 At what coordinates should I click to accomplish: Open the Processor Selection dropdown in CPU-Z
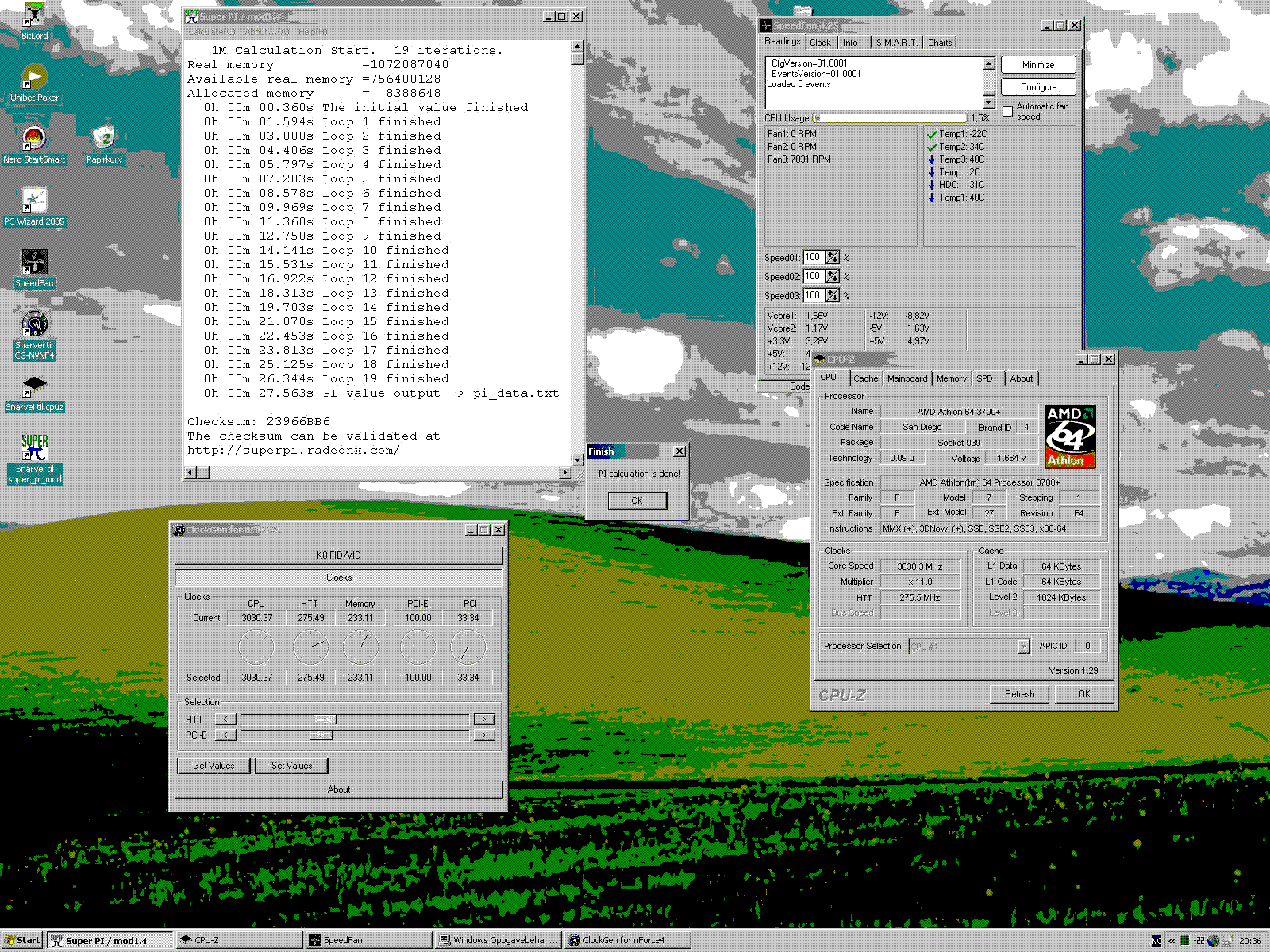coord(1023,647)
